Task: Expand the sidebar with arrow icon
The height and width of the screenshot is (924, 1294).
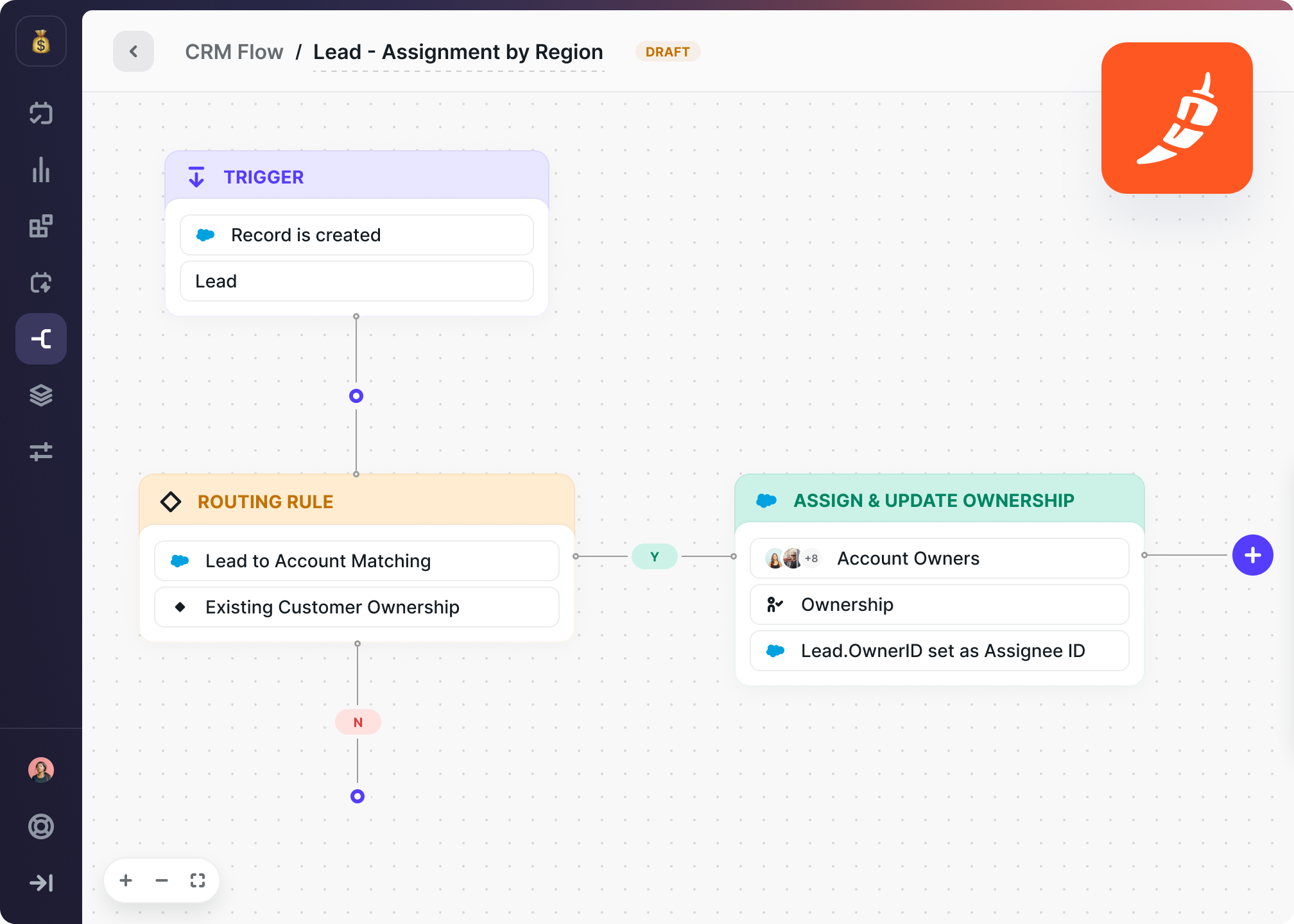Action: click(41, 883)
